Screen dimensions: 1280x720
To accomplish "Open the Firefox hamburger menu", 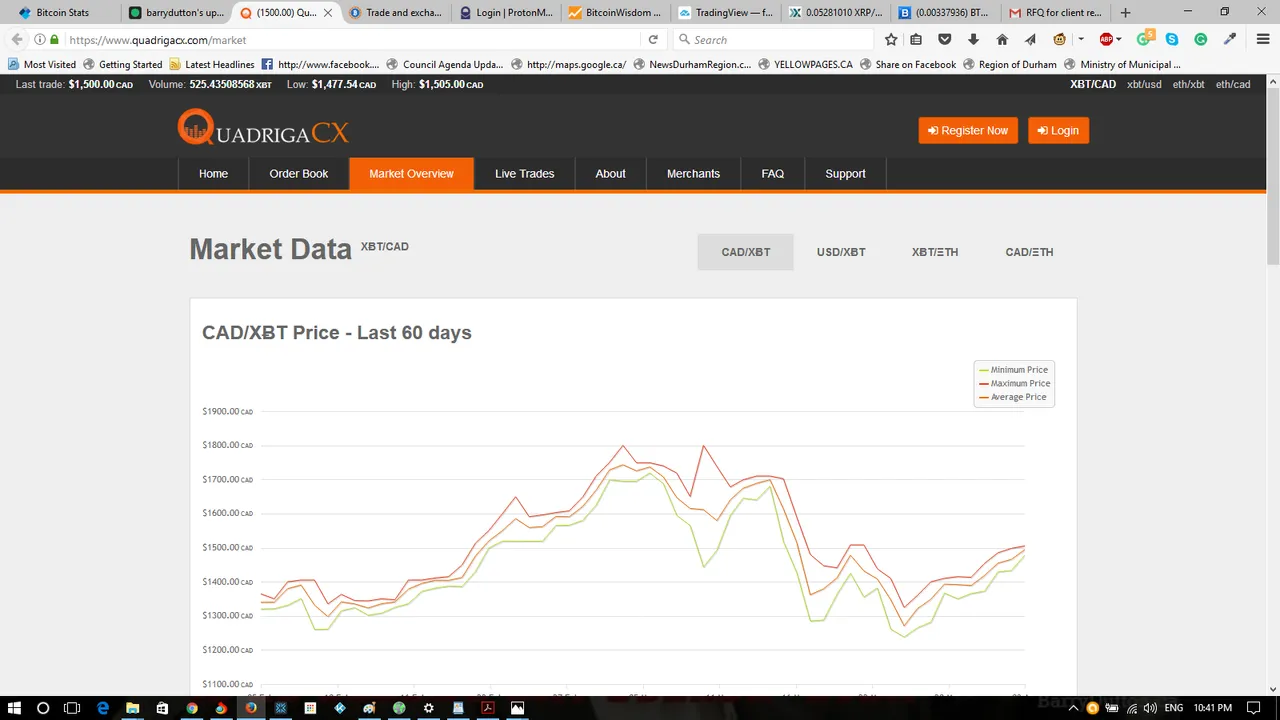I will coord(1264,40).
